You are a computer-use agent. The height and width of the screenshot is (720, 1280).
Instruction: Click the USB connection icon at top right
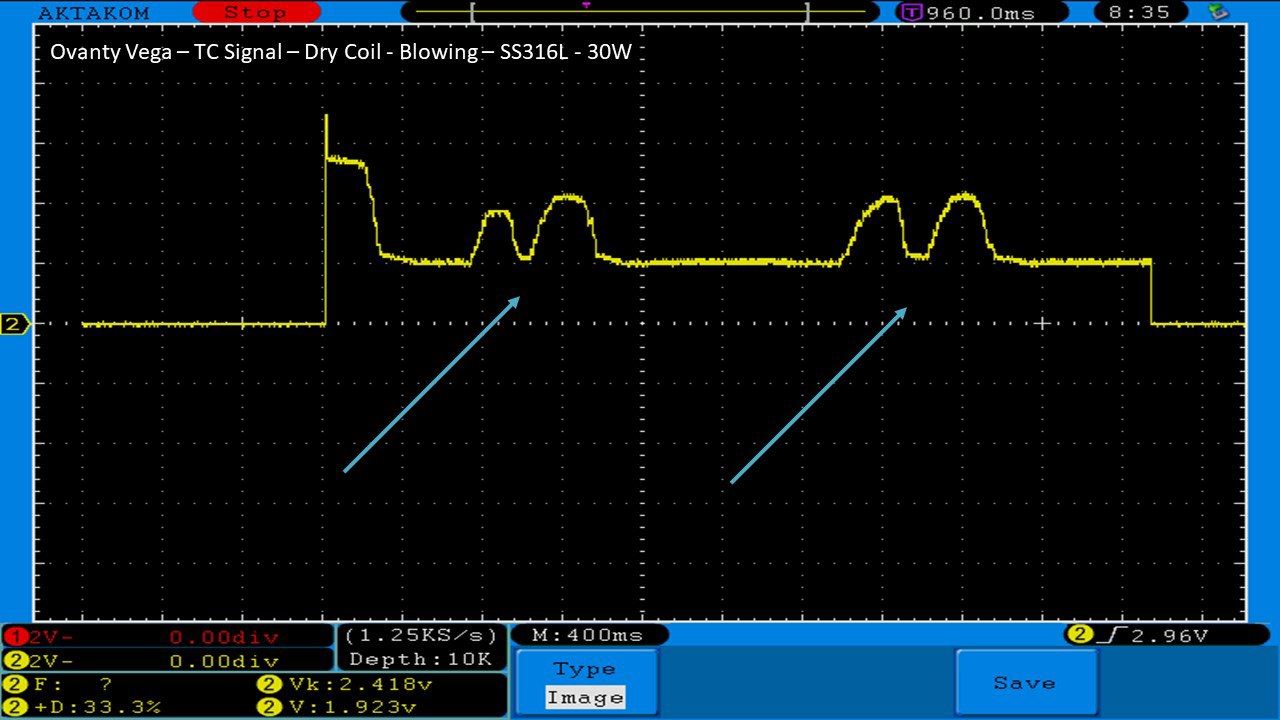click(1218, 13)
